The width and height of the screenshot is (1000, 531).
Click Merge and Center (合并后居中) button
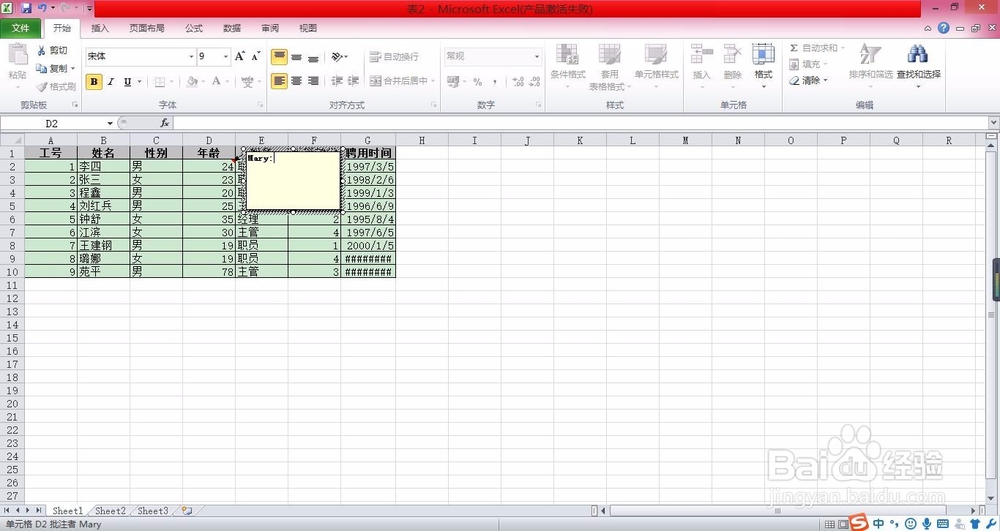[x=399, y=81]
